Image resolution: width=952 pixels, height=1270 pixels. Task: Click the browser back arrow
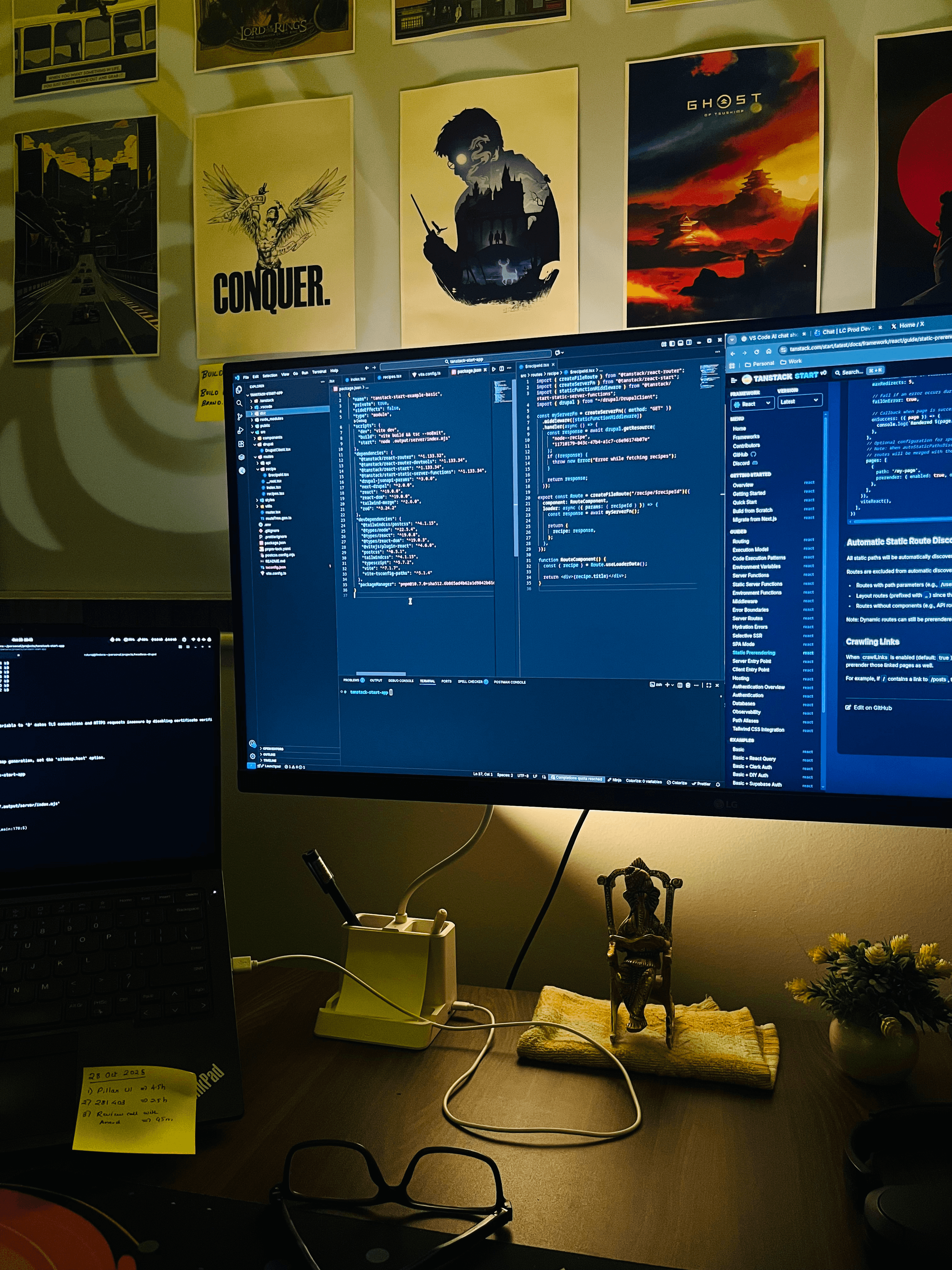(x=733, y=354)
